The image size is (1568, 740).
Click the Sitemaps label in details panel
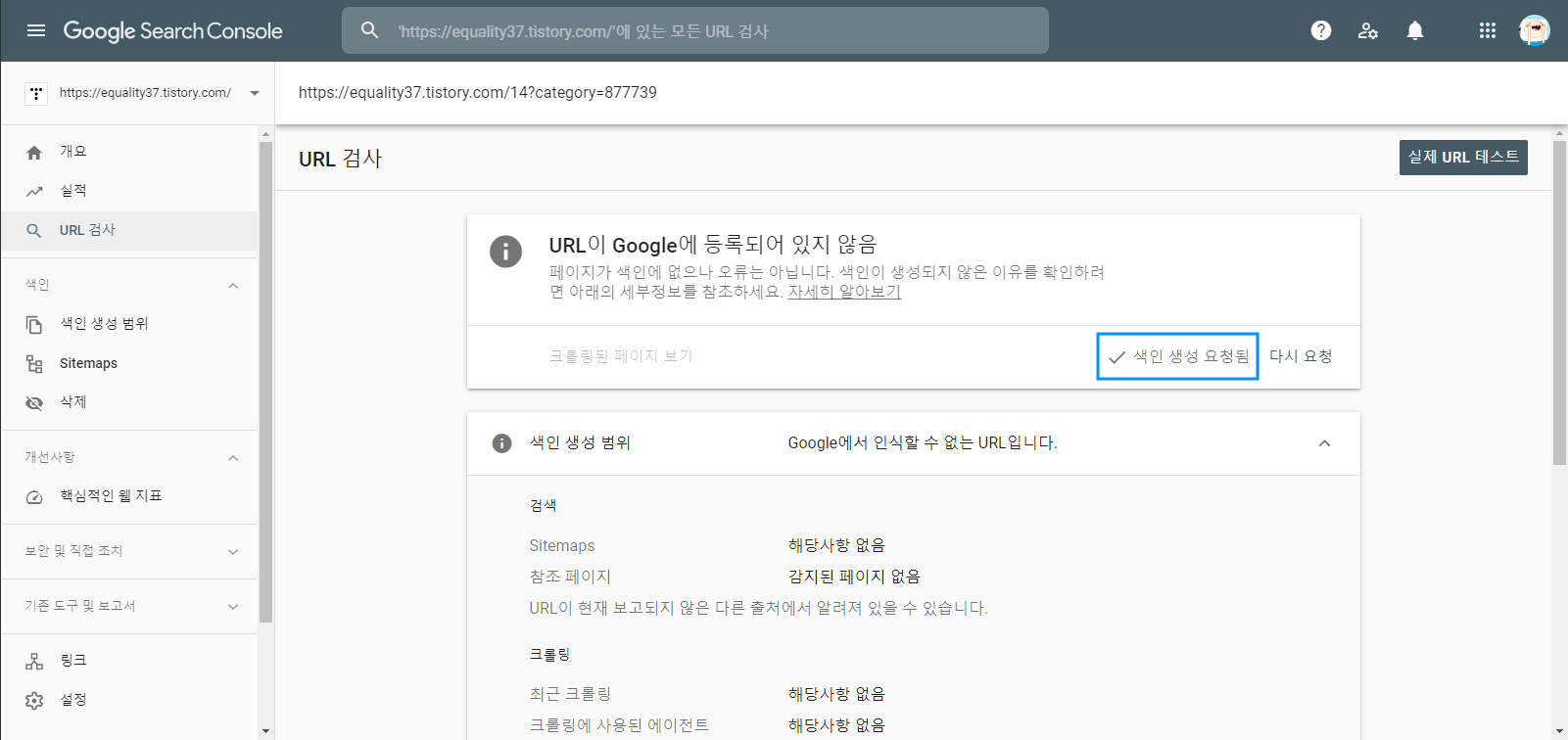click(562, 545)
